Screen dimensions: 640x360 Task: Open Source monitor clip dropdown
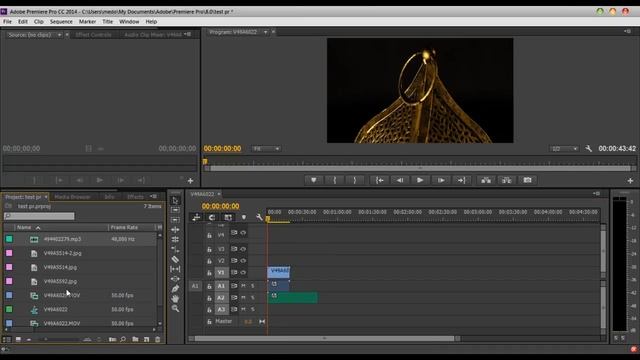[x=59, y=35]
